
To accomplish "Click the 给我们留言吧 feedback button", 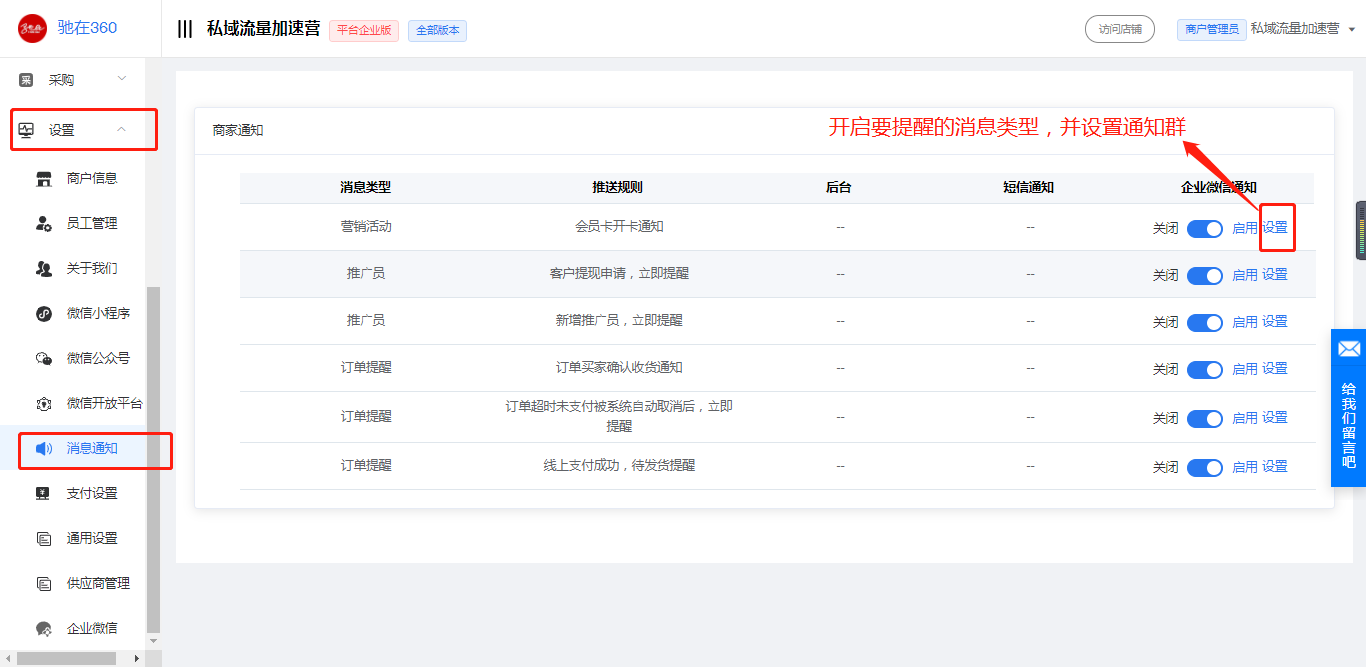I will coord(1349,408).
